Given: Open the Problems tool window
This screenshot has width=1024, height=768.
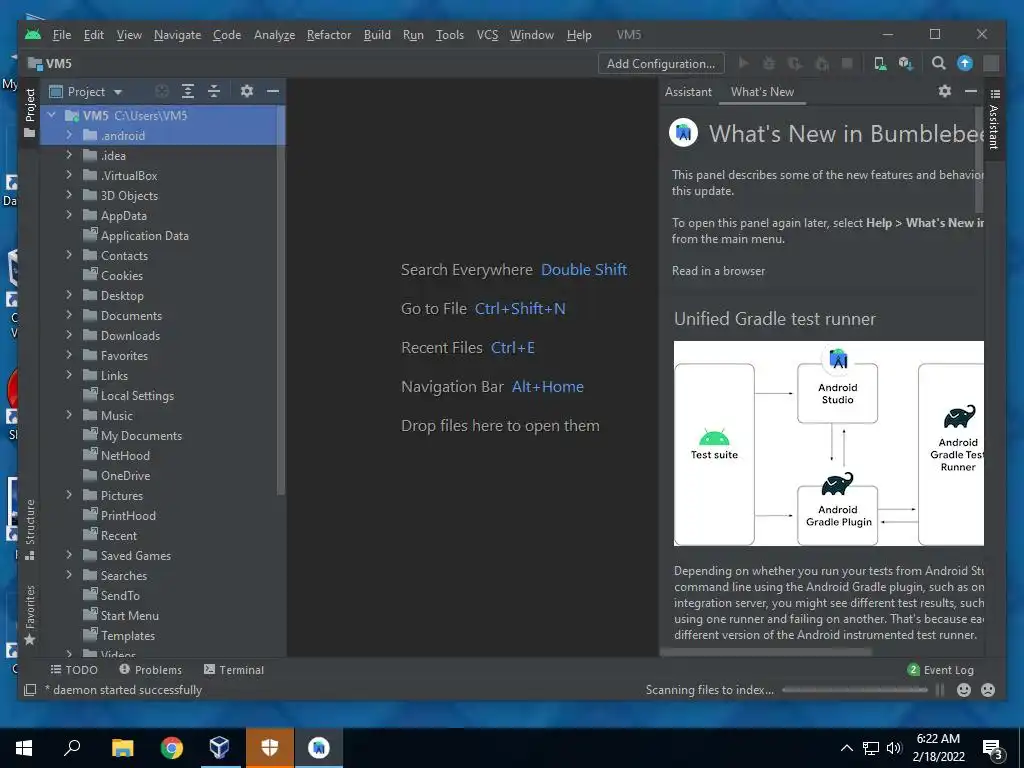Looking at the screenshot, I should tap(150, 669).
